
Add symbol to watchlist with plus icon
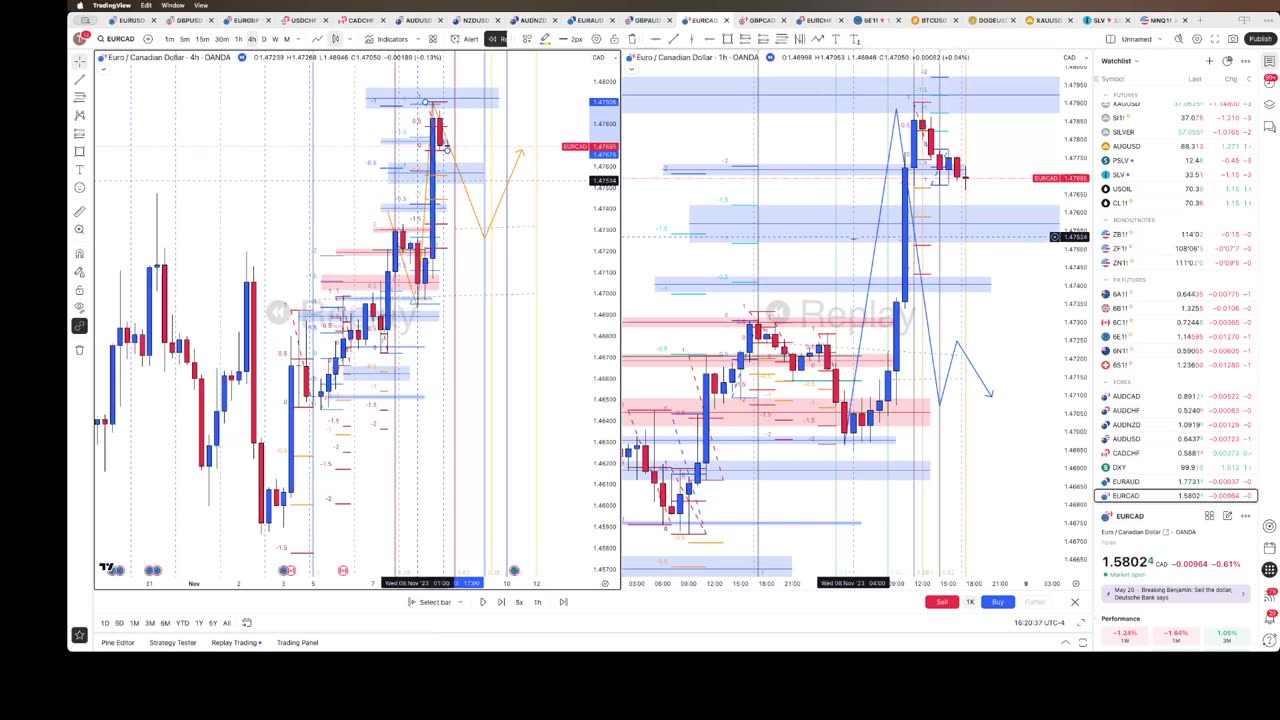1209,61
